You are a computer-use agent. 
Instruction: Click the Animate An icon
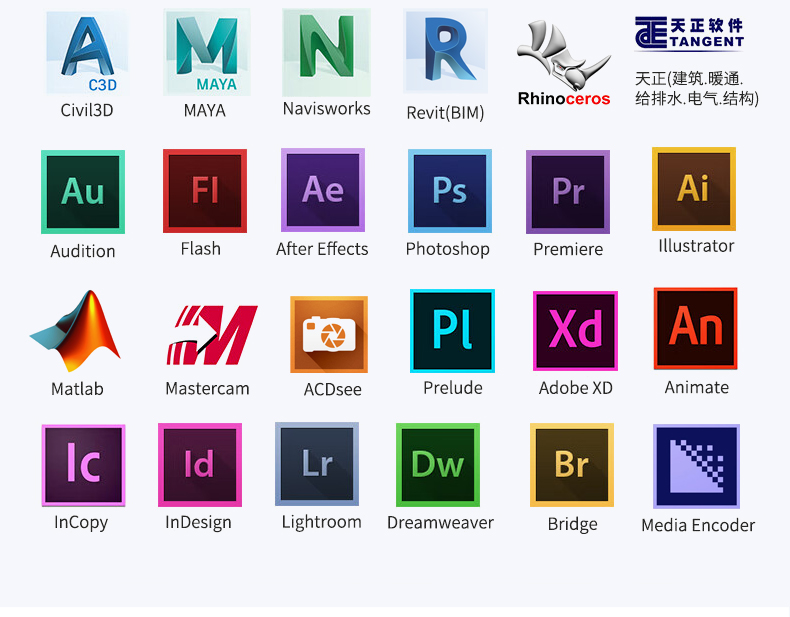[x=696, y=328]
